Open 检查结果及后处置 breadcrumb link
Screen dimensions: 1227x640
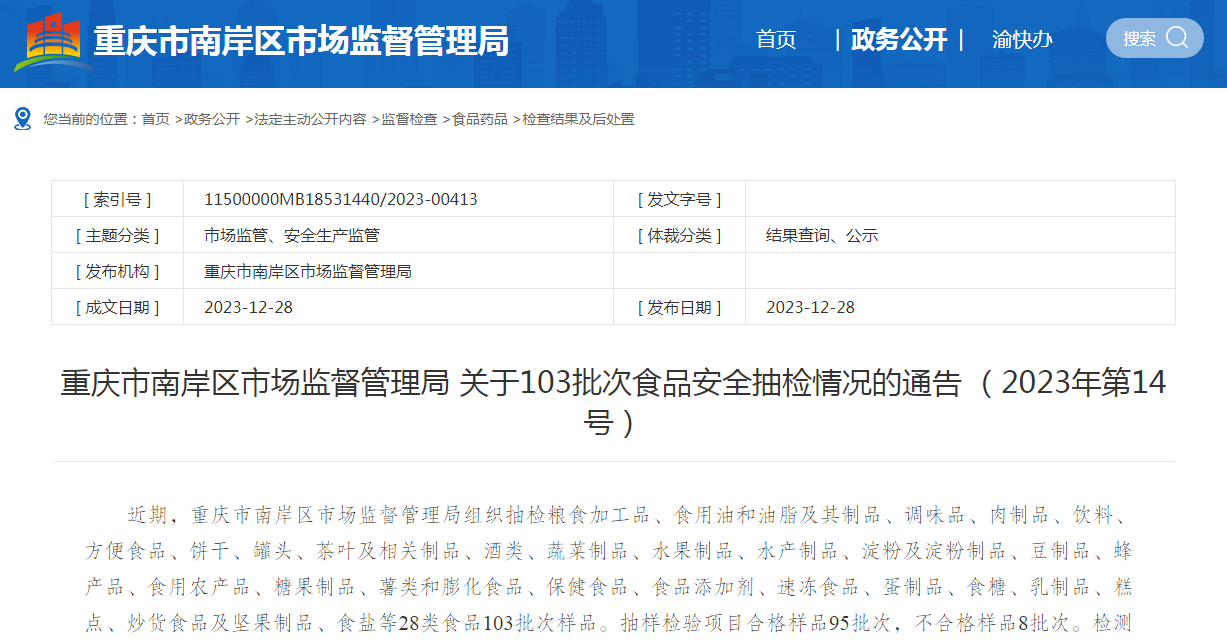tap(578, 119)
